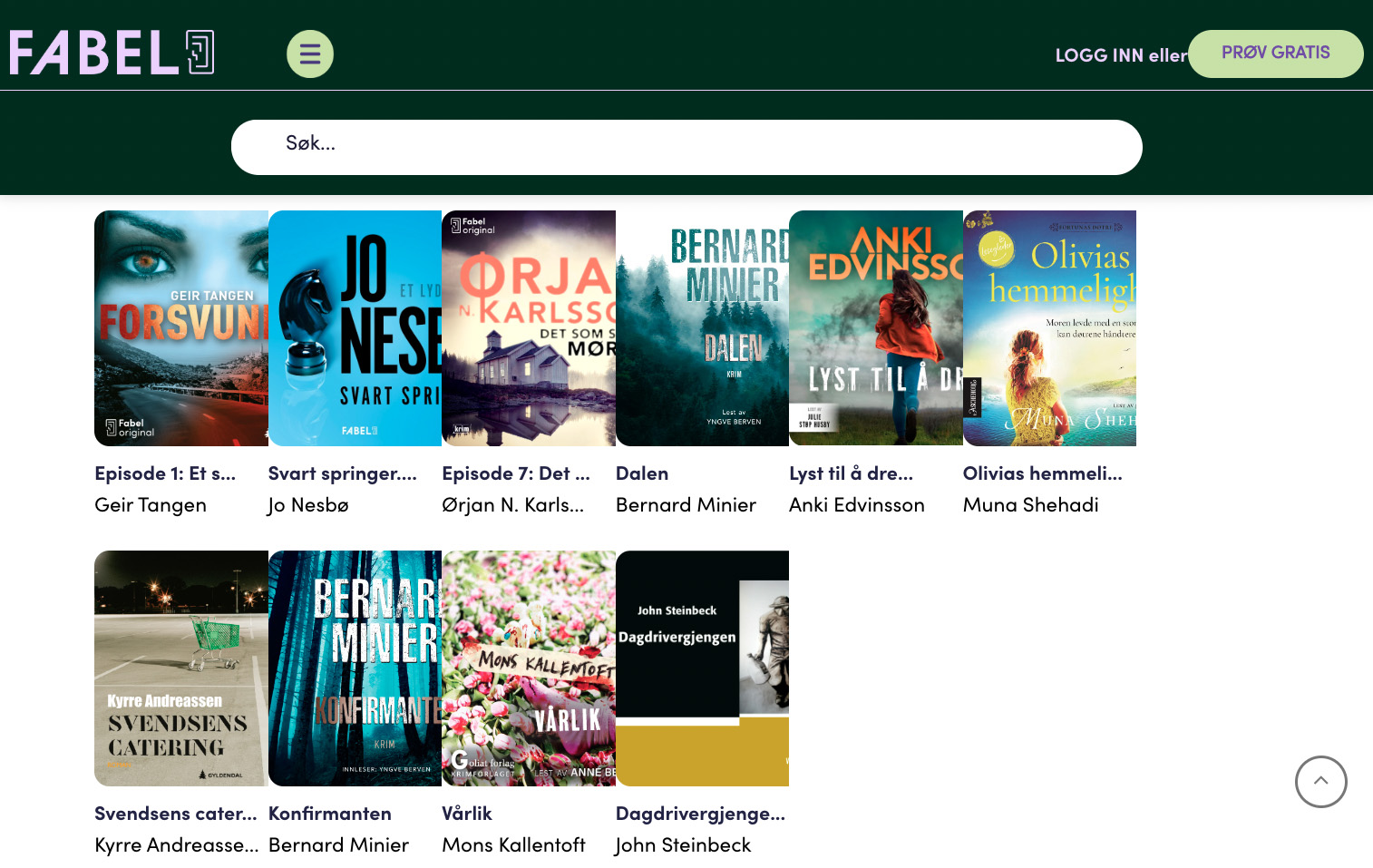
Task: Open the hamburger menu button
Action: pos(310,54)
